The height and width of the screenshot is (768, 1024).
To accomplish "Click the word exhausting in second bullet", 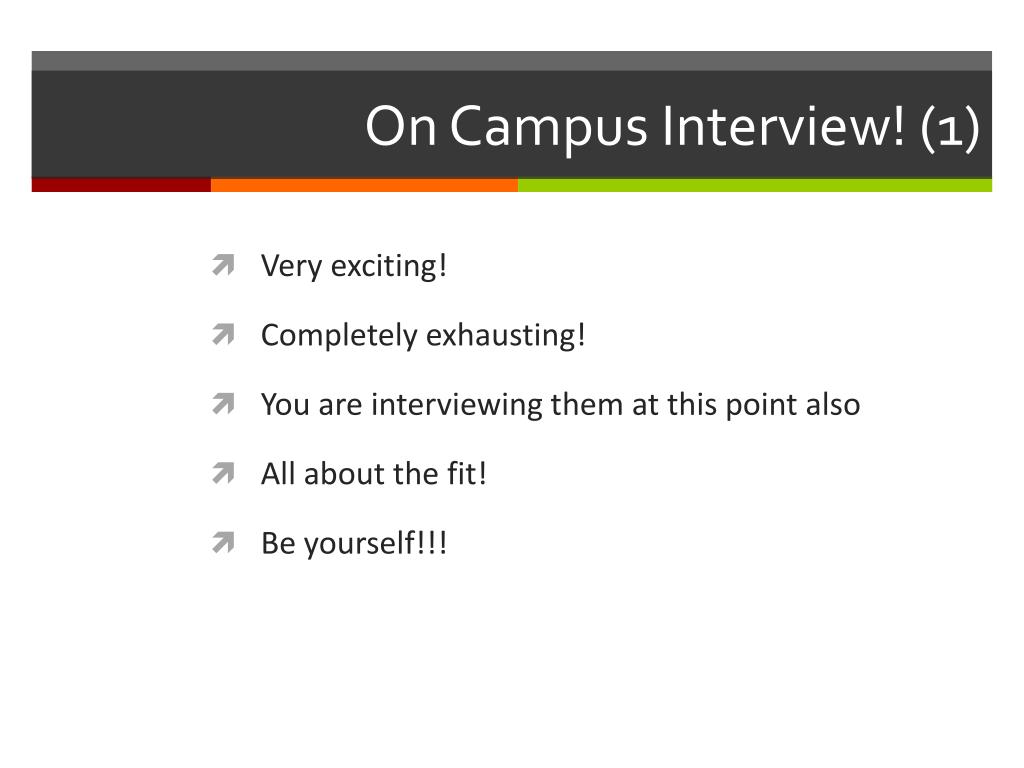I will point(506,336).
